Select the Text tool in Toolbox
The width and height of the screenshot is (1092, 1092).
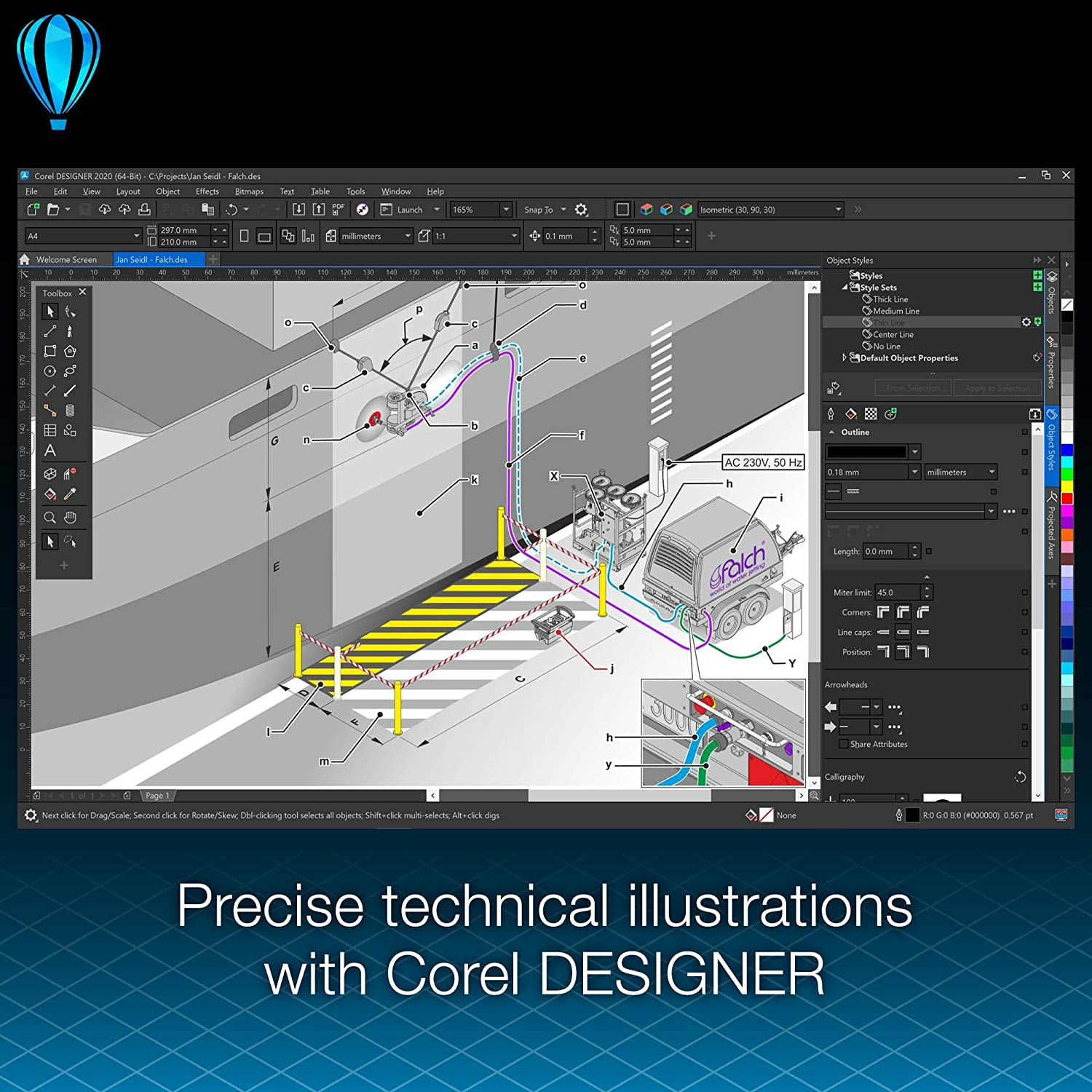pyautogui.click(x=50, y=451)
